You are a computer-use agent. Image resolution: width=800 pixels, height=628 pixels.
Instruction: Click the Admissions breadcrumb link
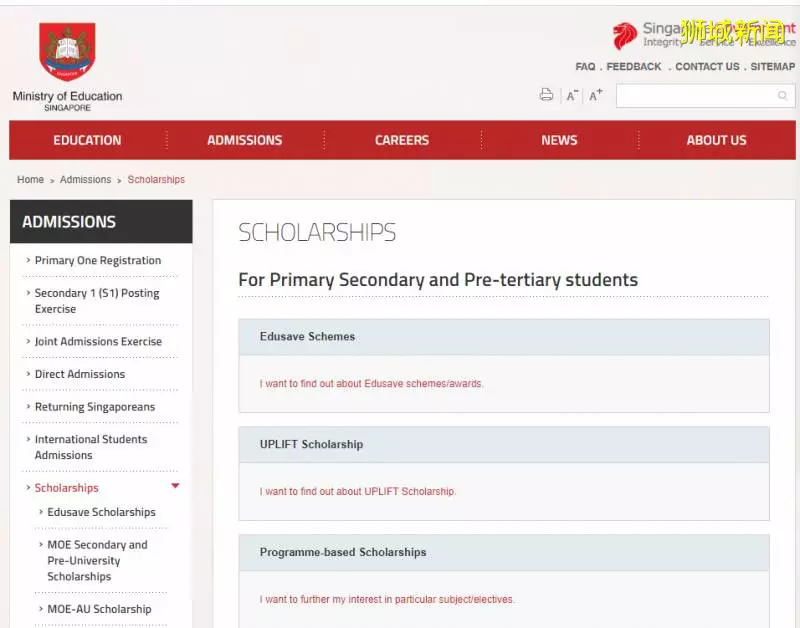[85, 180]
